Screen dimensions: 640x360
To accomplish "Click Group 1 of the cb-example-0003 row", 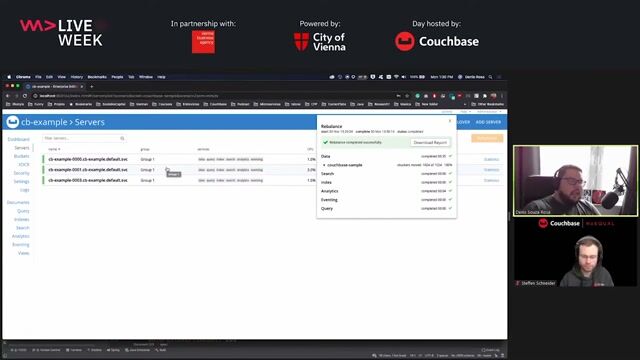I will (147, 180).
